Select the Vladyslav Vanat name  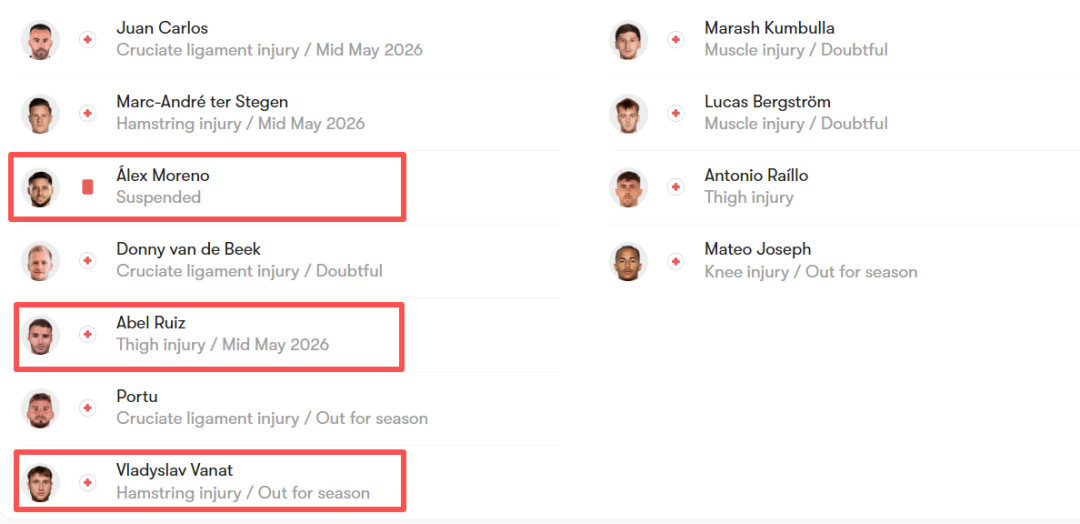tap(174, 470)
